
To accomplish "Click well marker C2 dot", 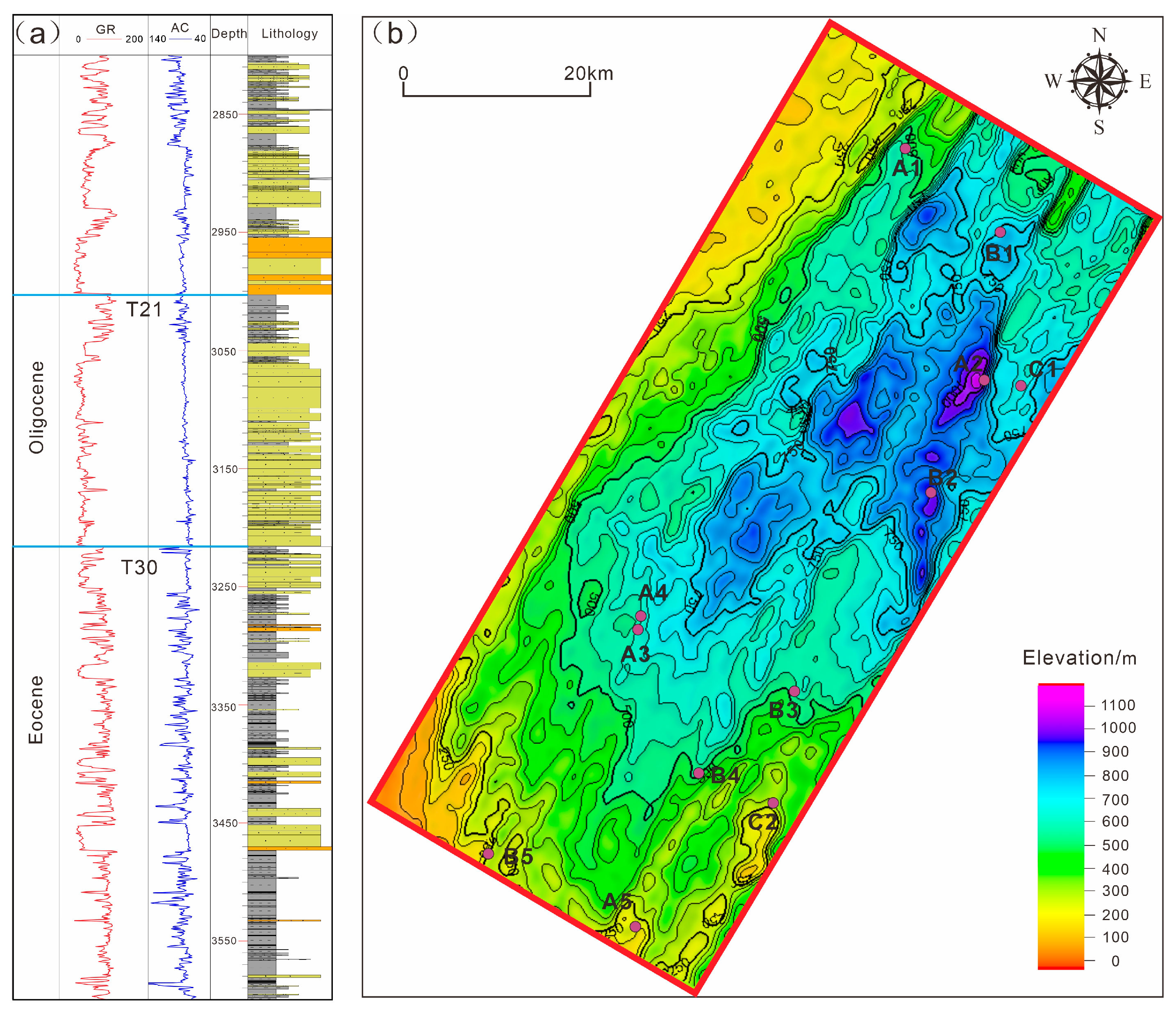I will point(773,803).
